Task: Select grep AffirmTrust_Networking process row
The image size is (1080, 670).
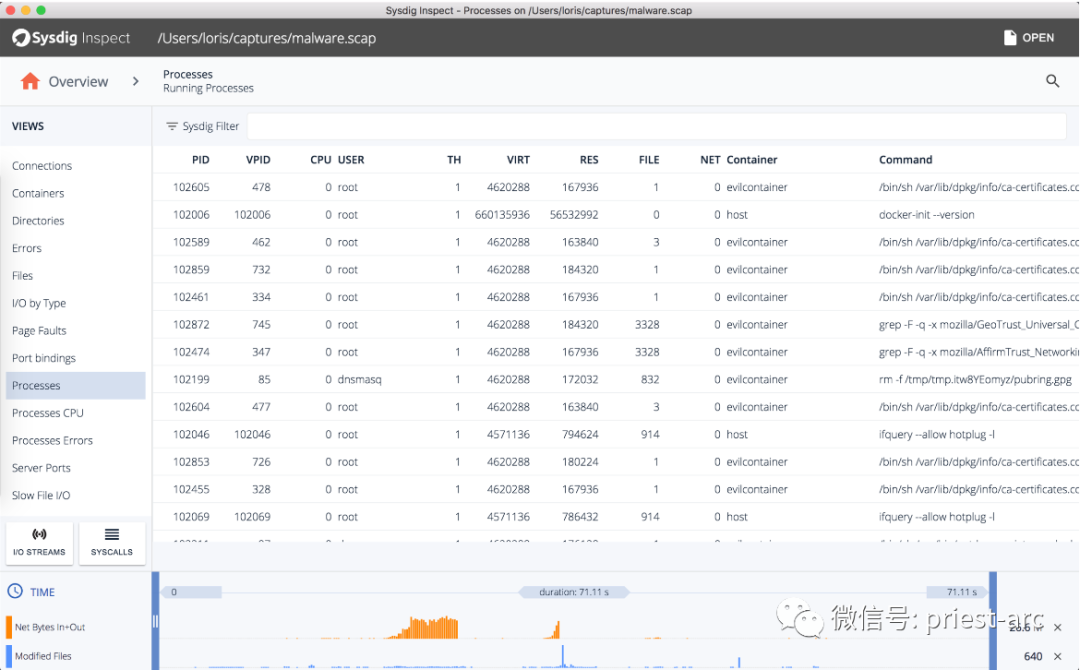Action: click(616, 352)
